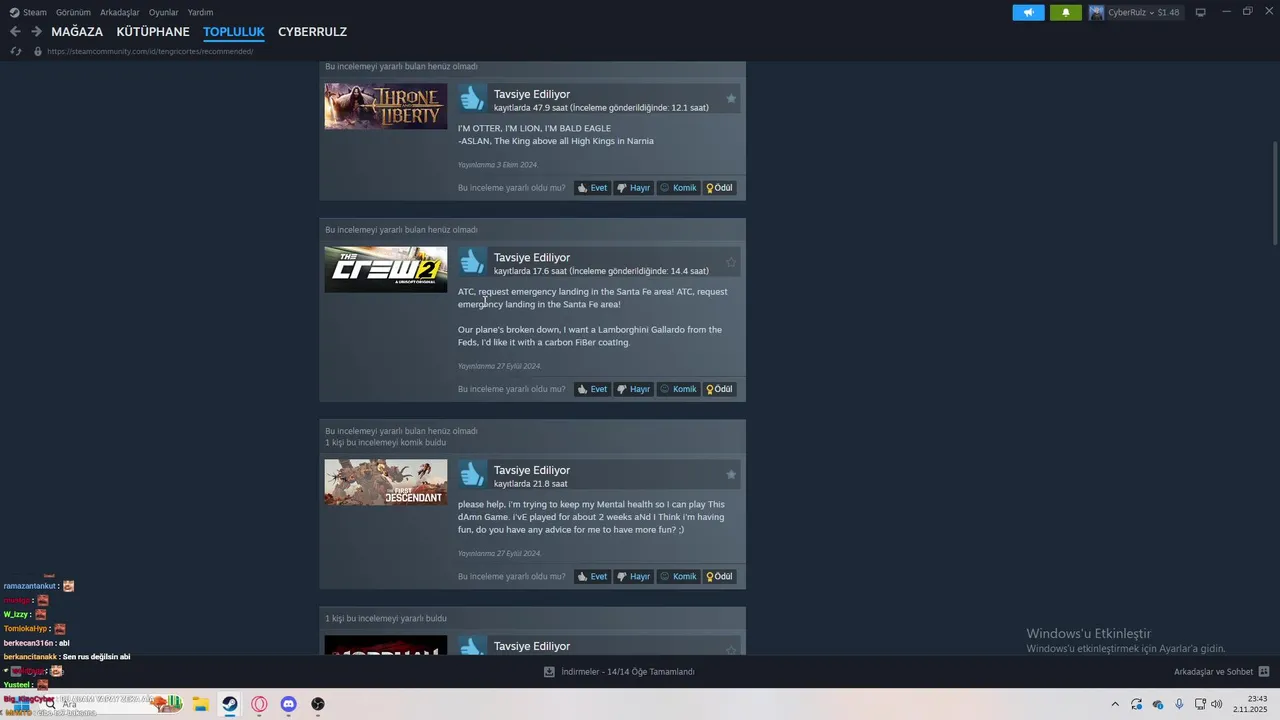The height and width of the screenshot is (720, 1280).
Task: Open the Steam menu
Action: click(x=28, y=12)
